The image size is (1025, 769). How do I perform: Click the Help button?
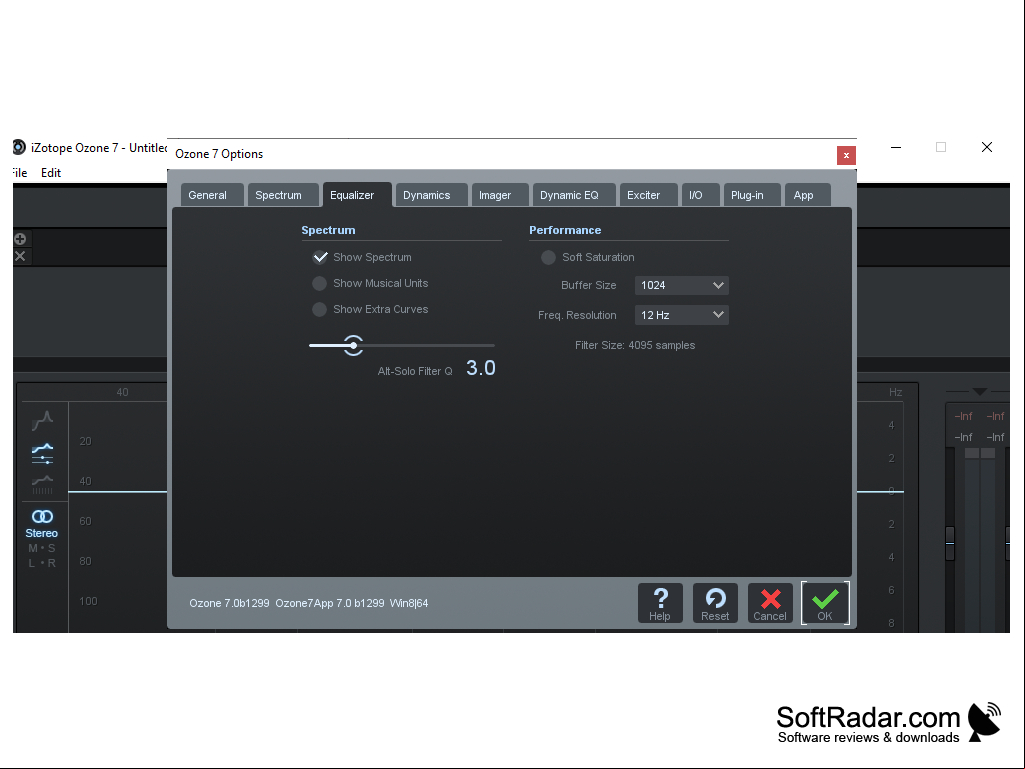[660, 603]
